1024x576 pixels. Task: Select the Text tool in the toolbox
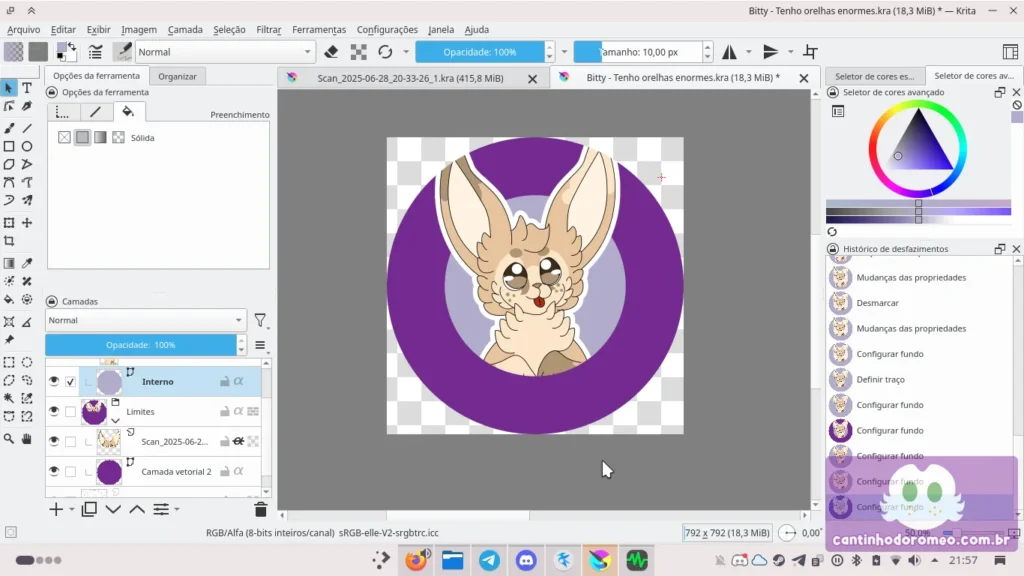[27, 88]
